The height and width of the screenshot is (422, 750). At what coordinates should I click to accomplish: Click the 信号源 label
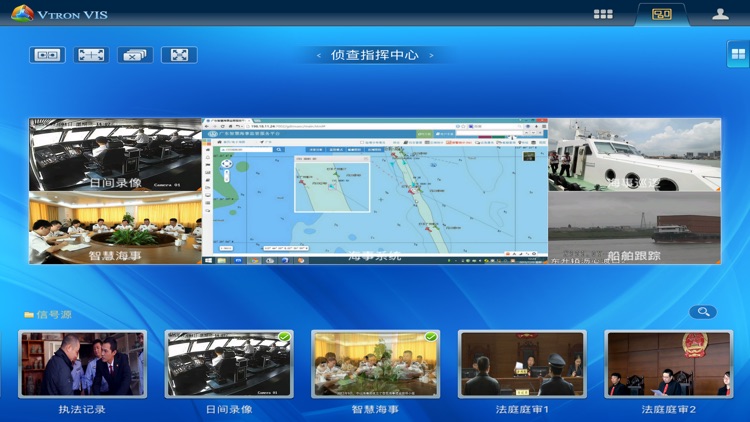(x=54, y=314)
